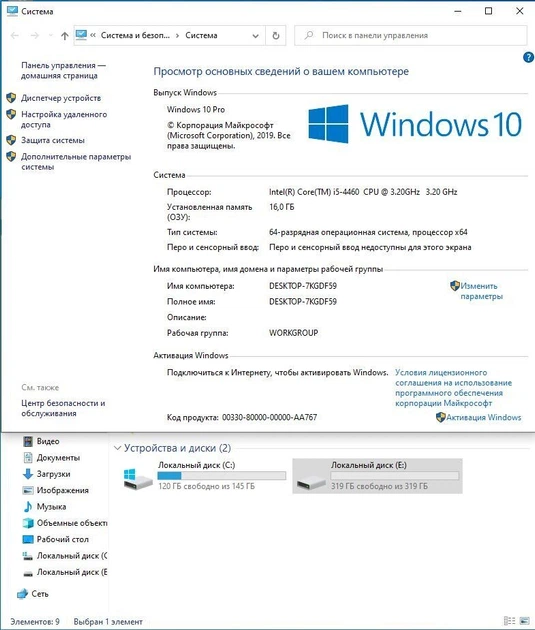535x630 pixels.
Task: Click the shield icon beside Защита системы
Action: [11, 140]
